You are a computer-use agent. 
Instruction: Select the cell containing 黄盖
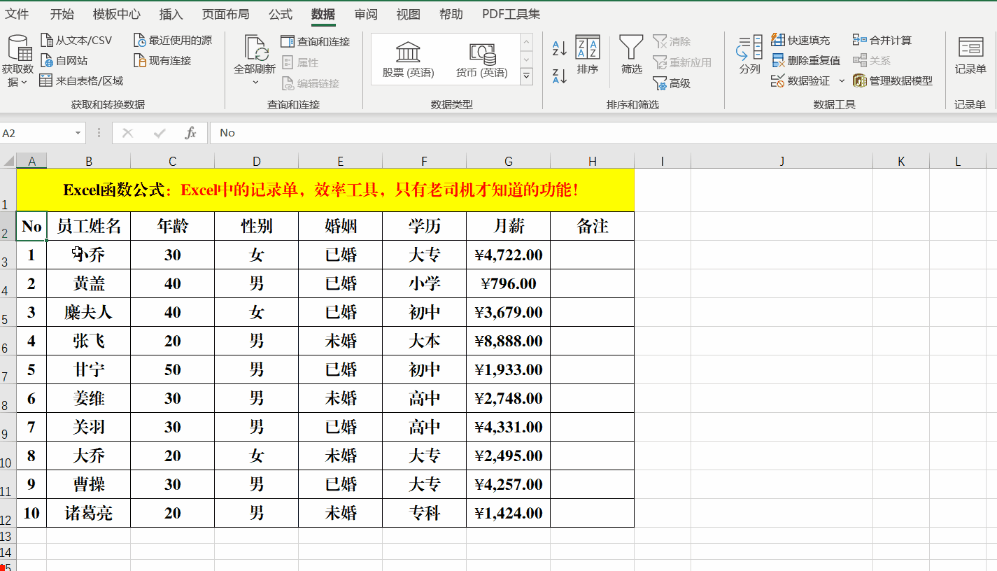(x=88, y=284)
